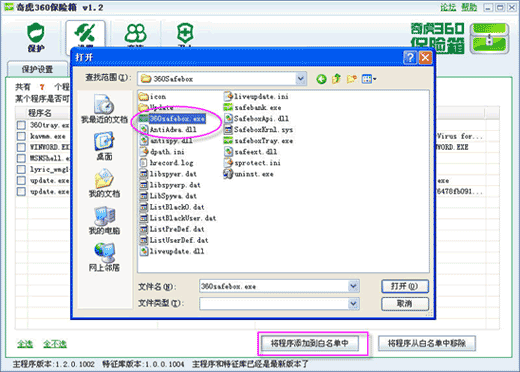The height and width of the screenshot is (372, 520).
Task: Select the icon folder
Action: point(153,97)
